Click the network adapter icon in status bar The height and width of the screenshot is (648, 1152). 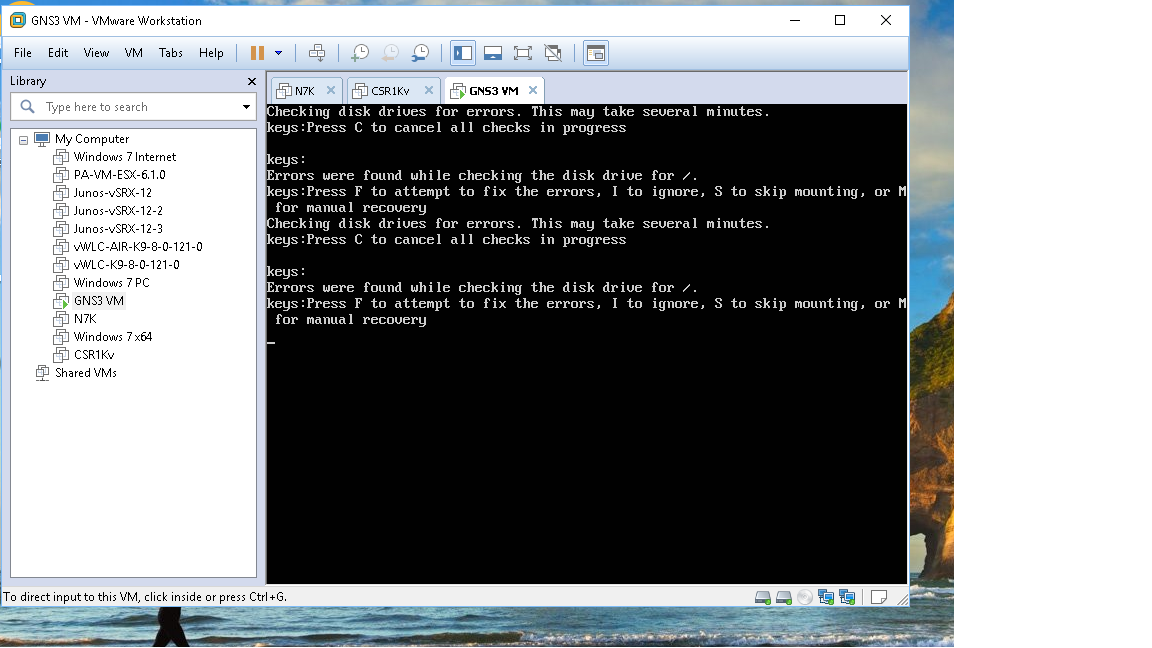pos(825,596)
